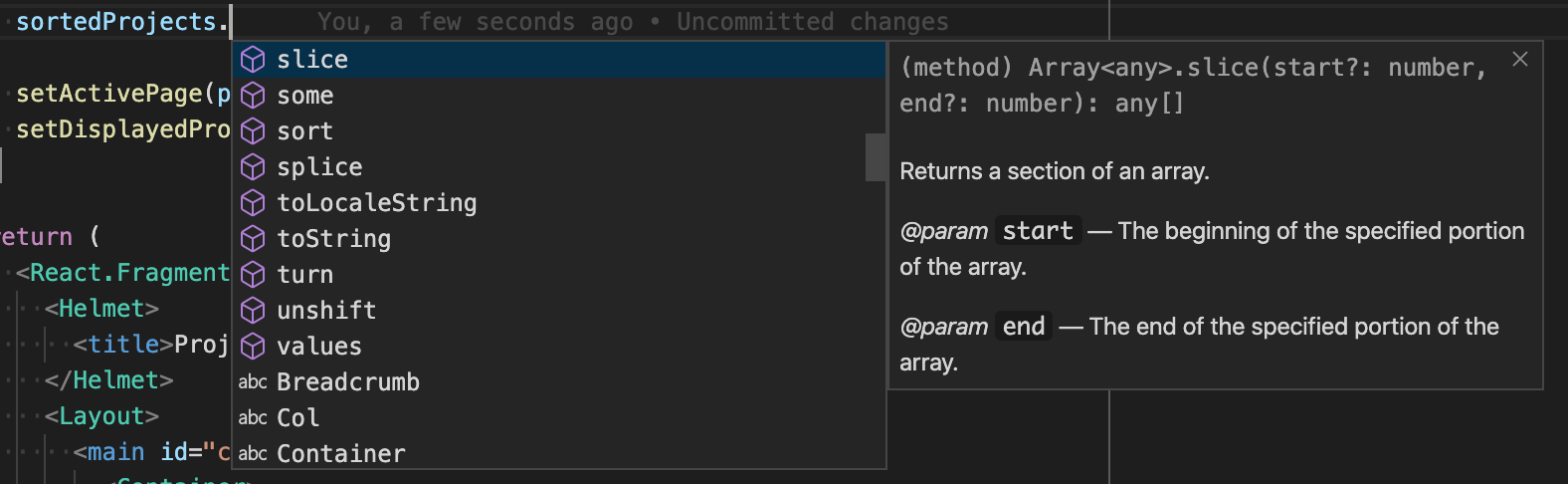Click the suggestion list scrollbar thumb
1568x484 pixels.
pyautogui.click(x=875, y=157)
